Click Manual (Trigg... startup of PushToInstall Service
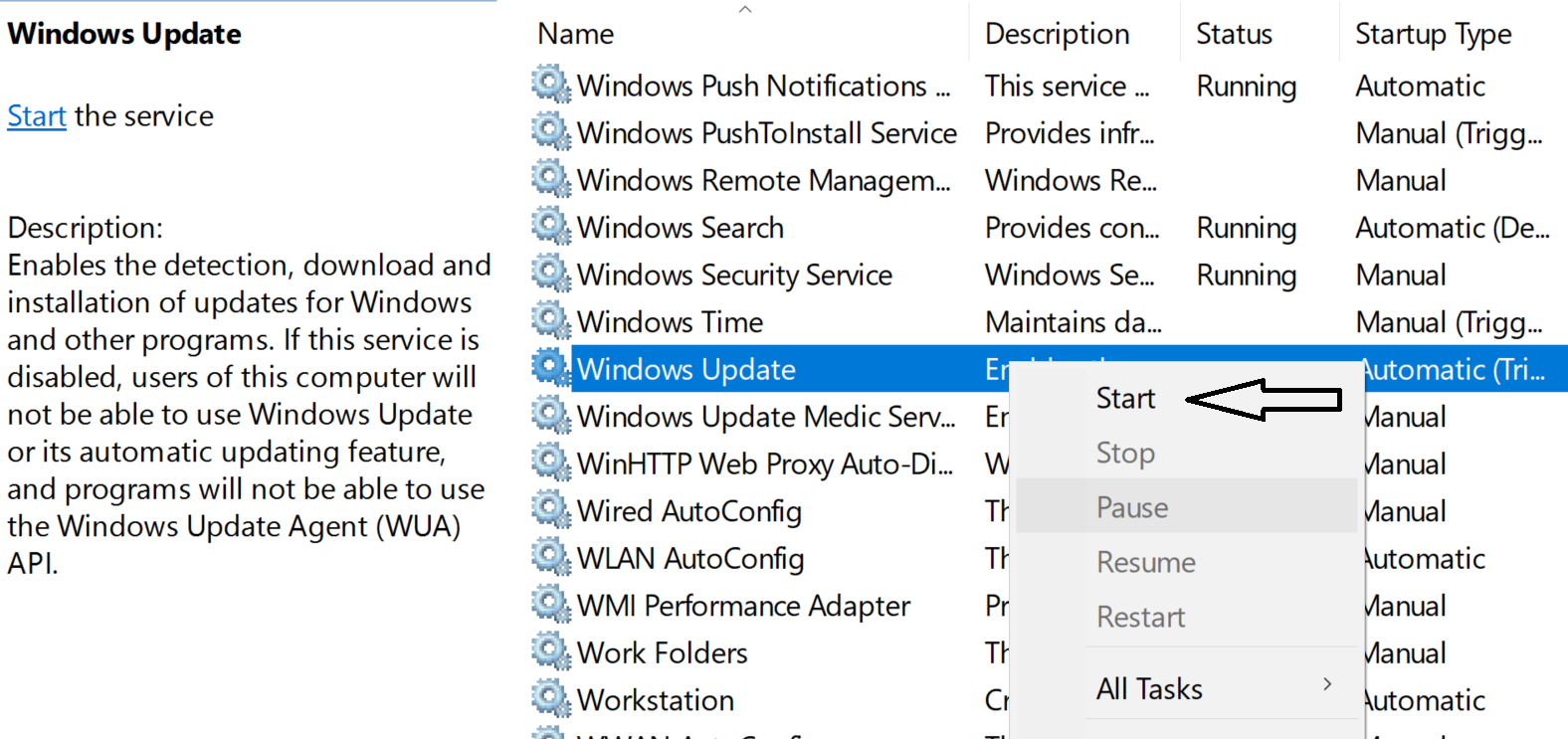The height and width of the screenshot is (739, 1568). point(1449,134)
